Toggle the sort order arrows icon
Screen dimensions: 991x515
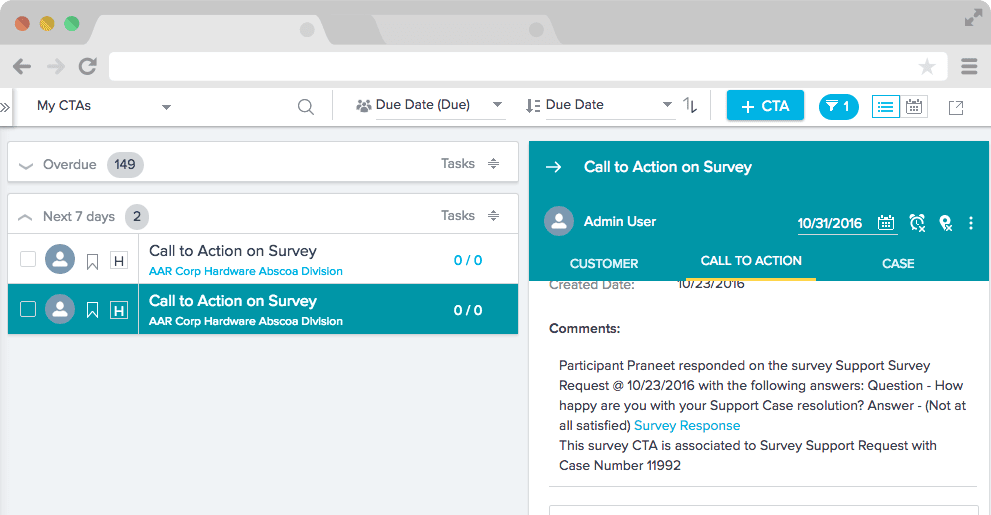click(x=690, y=105)
